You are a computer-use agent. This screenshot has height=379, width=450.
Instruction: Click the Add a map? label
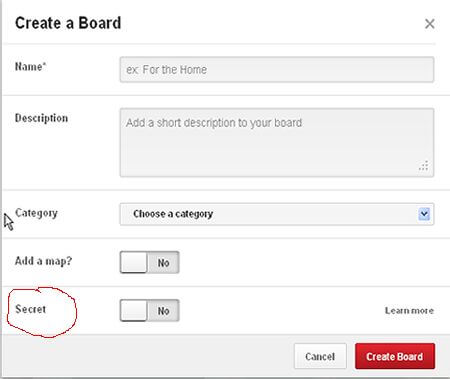tap(43, 261)
